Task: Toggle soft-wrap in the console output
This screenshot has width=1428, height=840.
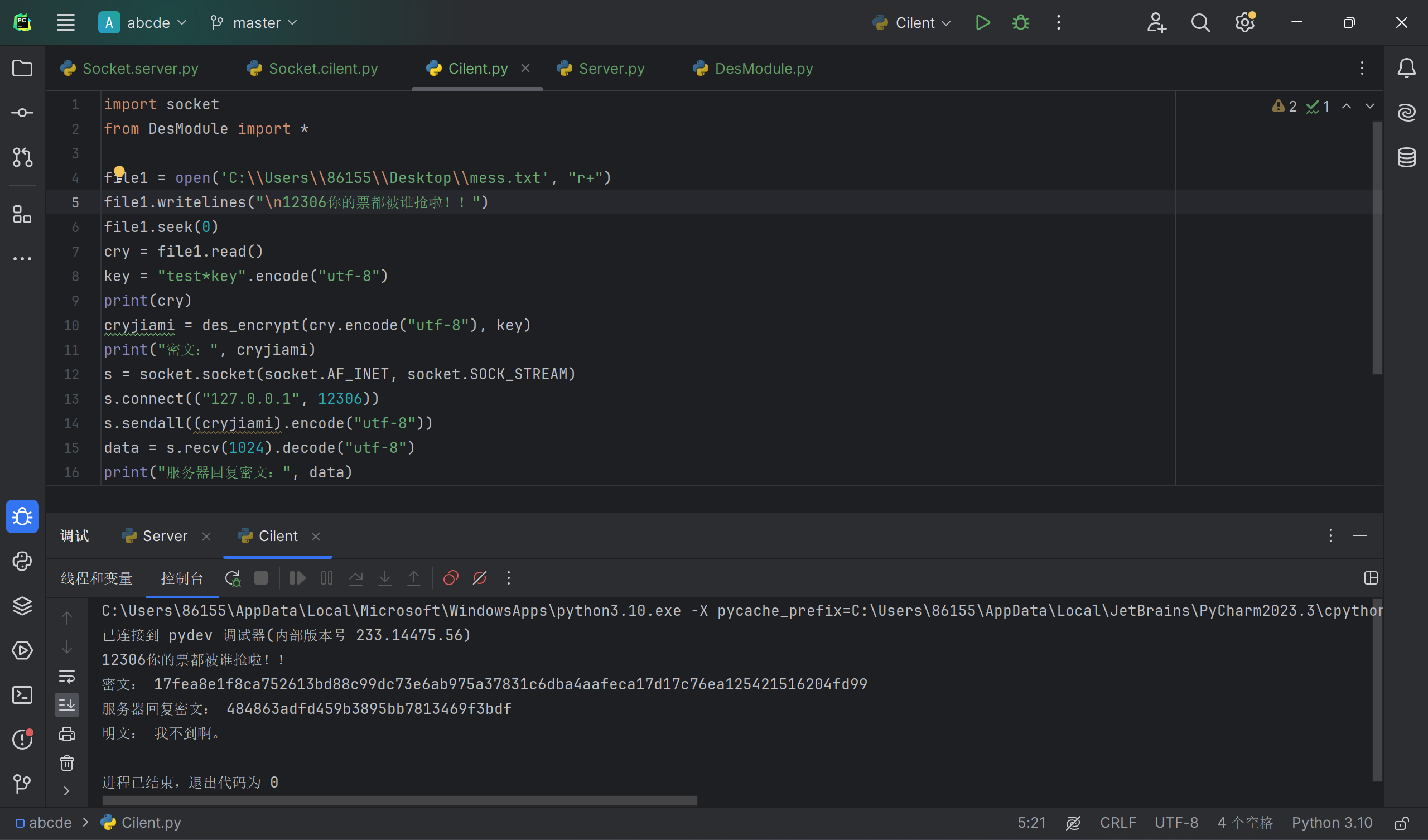Action: (67, 676)
